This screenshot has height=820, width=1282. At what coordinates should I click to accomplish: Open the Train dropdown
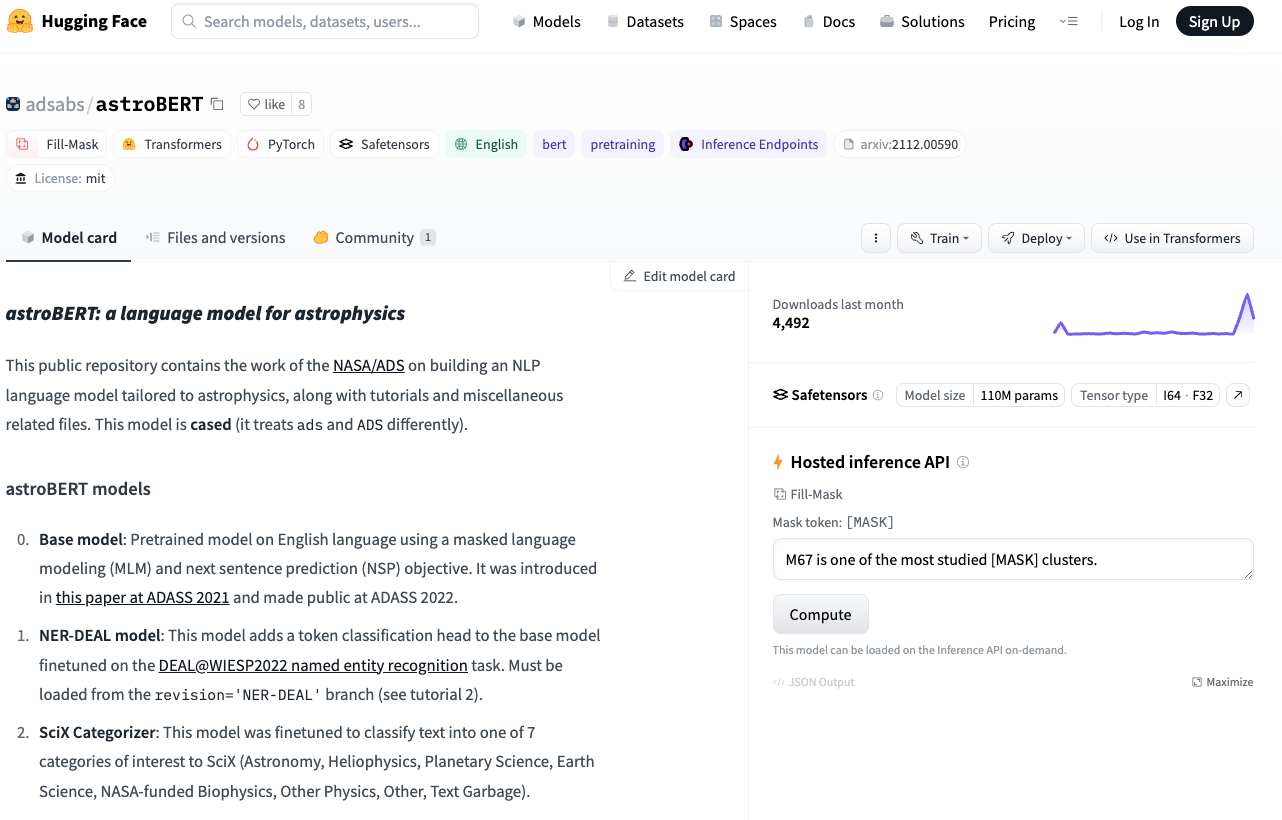pyautogui.click(x=939, y=238)
